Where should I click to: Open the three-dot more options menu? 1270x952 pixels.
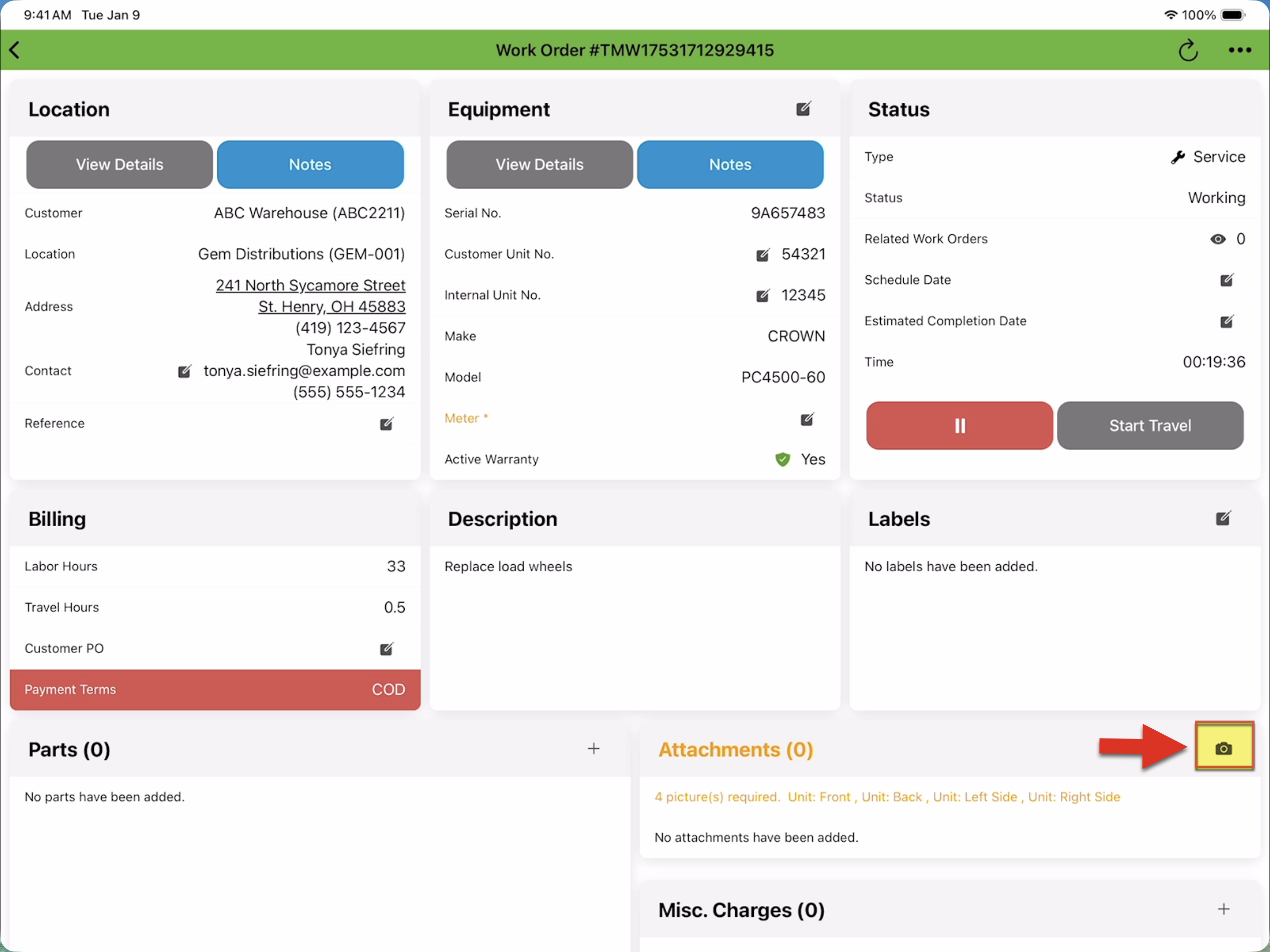[1239, 51]
